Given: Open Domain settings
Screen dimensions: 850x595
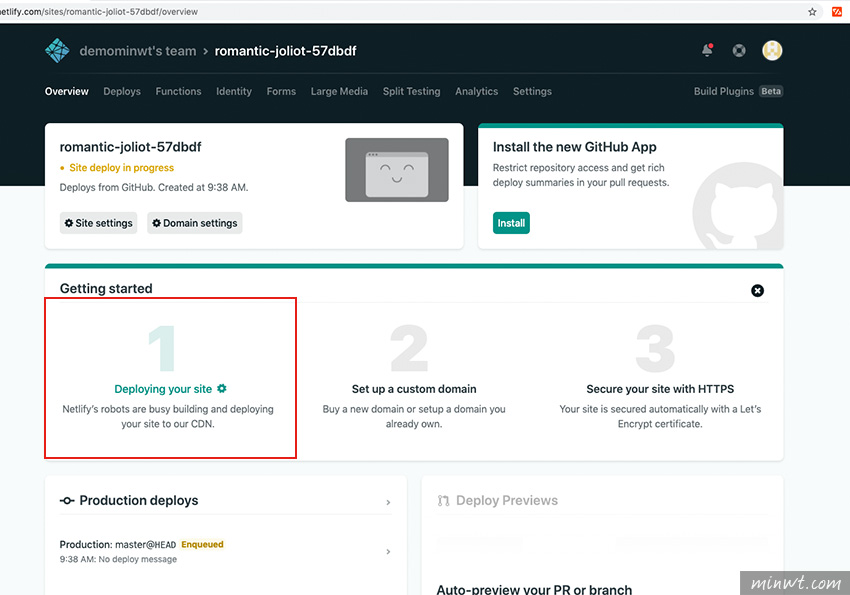Looking at the screenshot, I should (x=195, y=223).
